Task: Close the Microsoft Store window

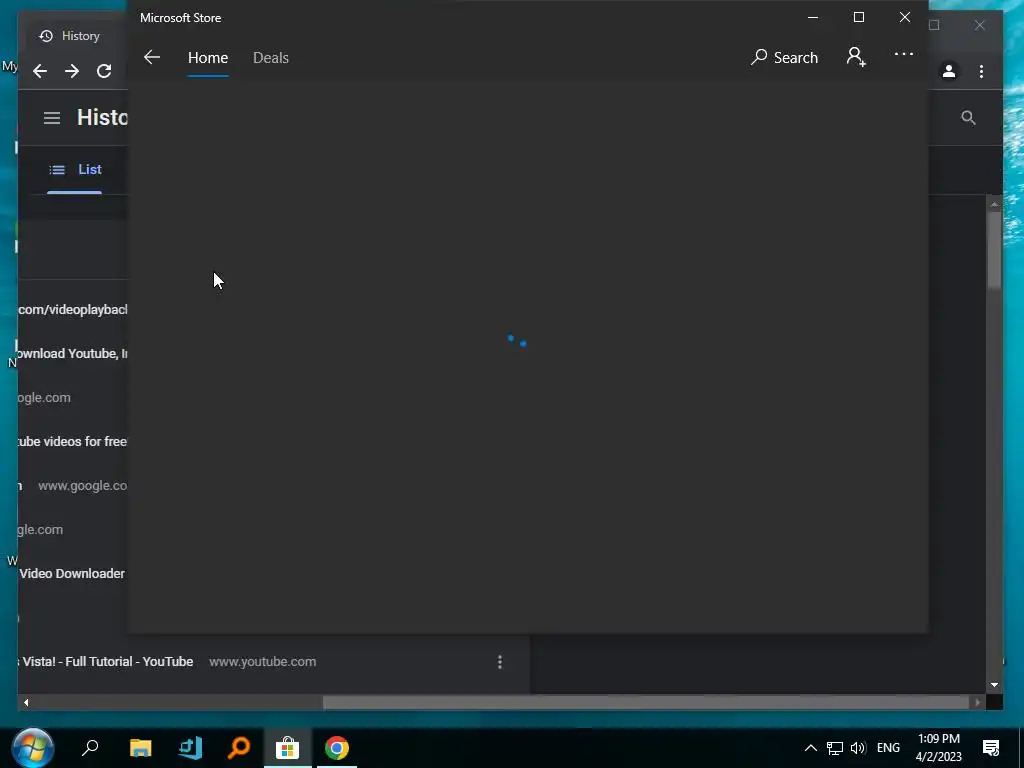Action: (904, 18)
